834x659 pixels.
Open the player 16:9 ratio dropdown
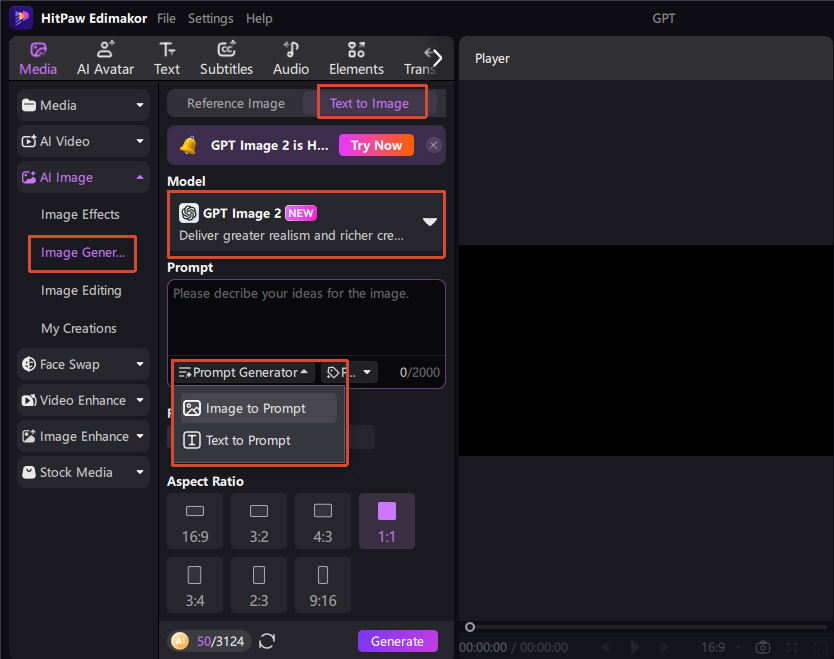coord(722,647)
